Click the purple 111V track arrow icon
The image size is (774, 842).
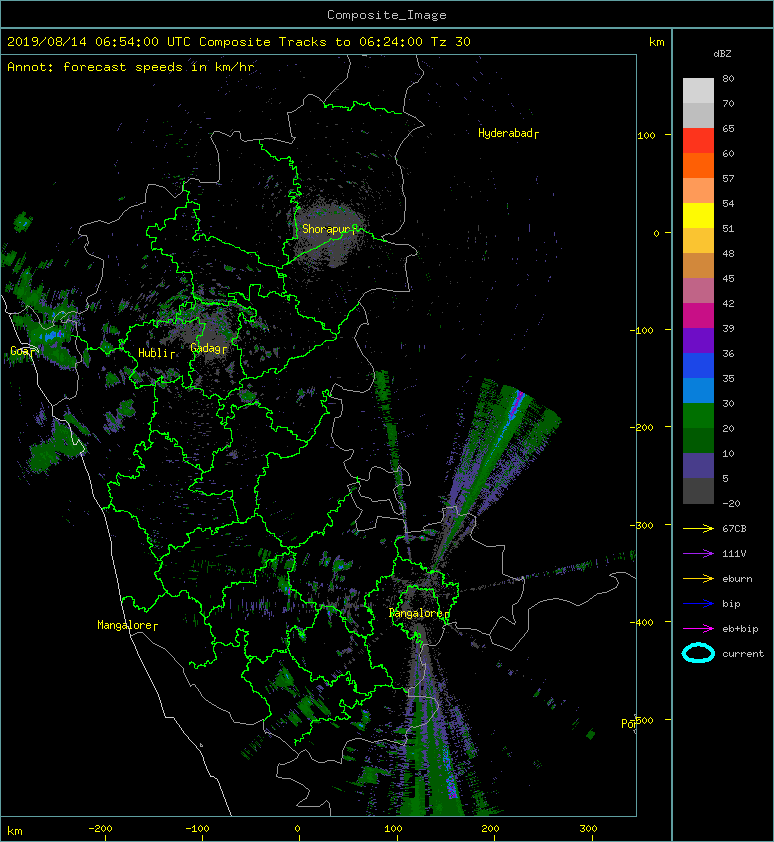698,554
